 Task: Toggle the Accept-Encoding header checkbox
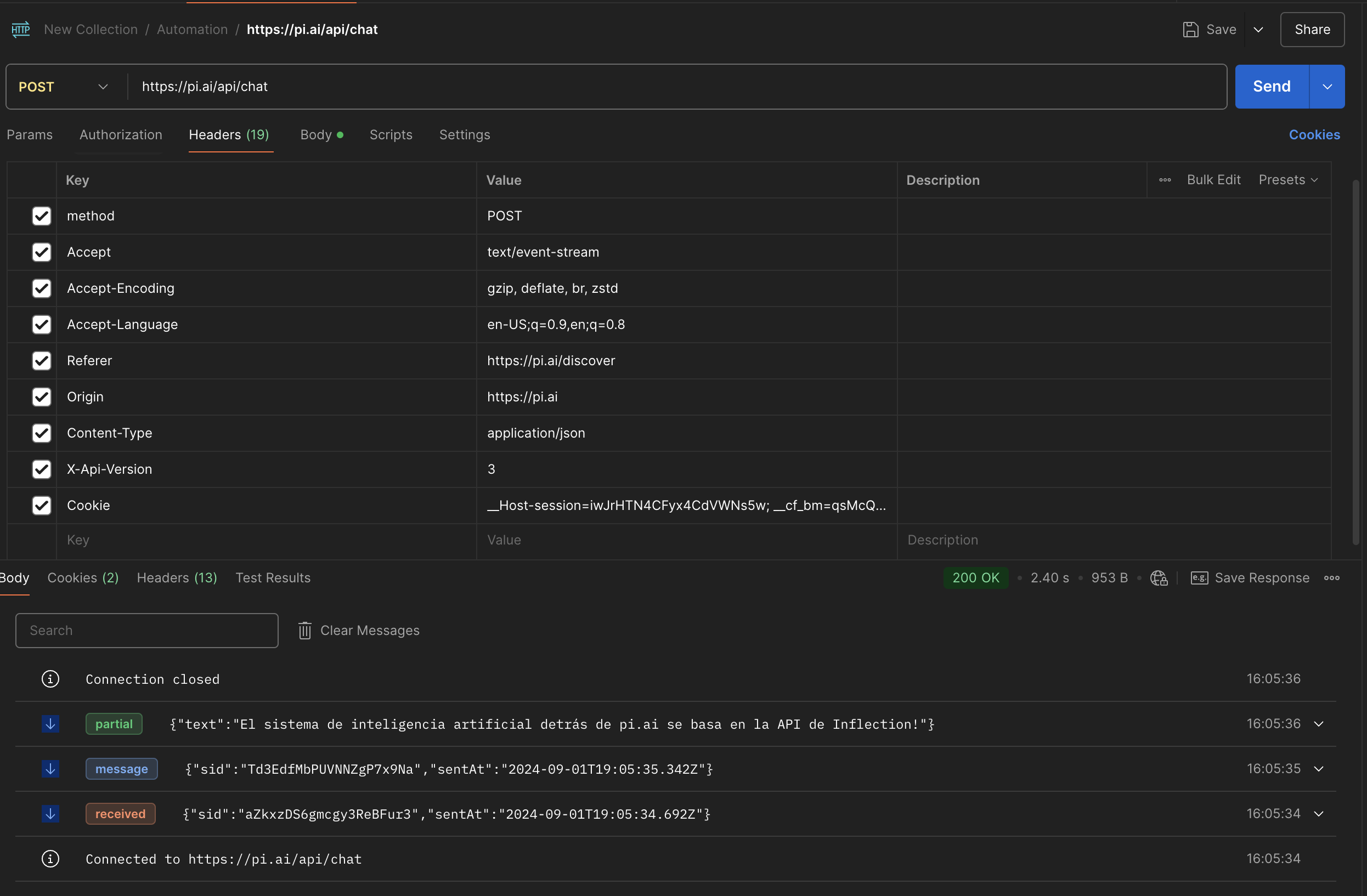41,288
